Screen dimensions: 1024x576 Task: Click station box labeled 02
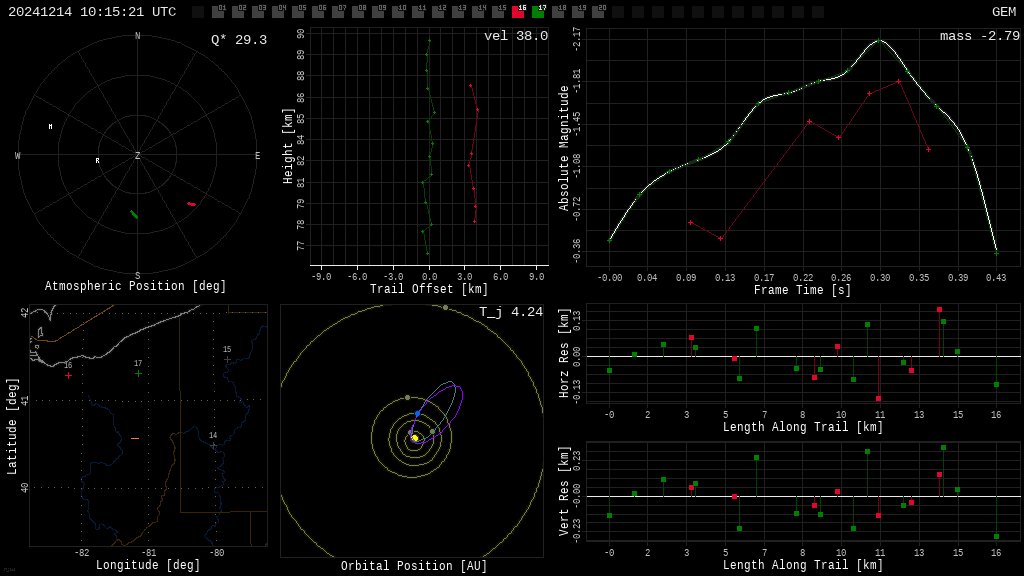238,12
